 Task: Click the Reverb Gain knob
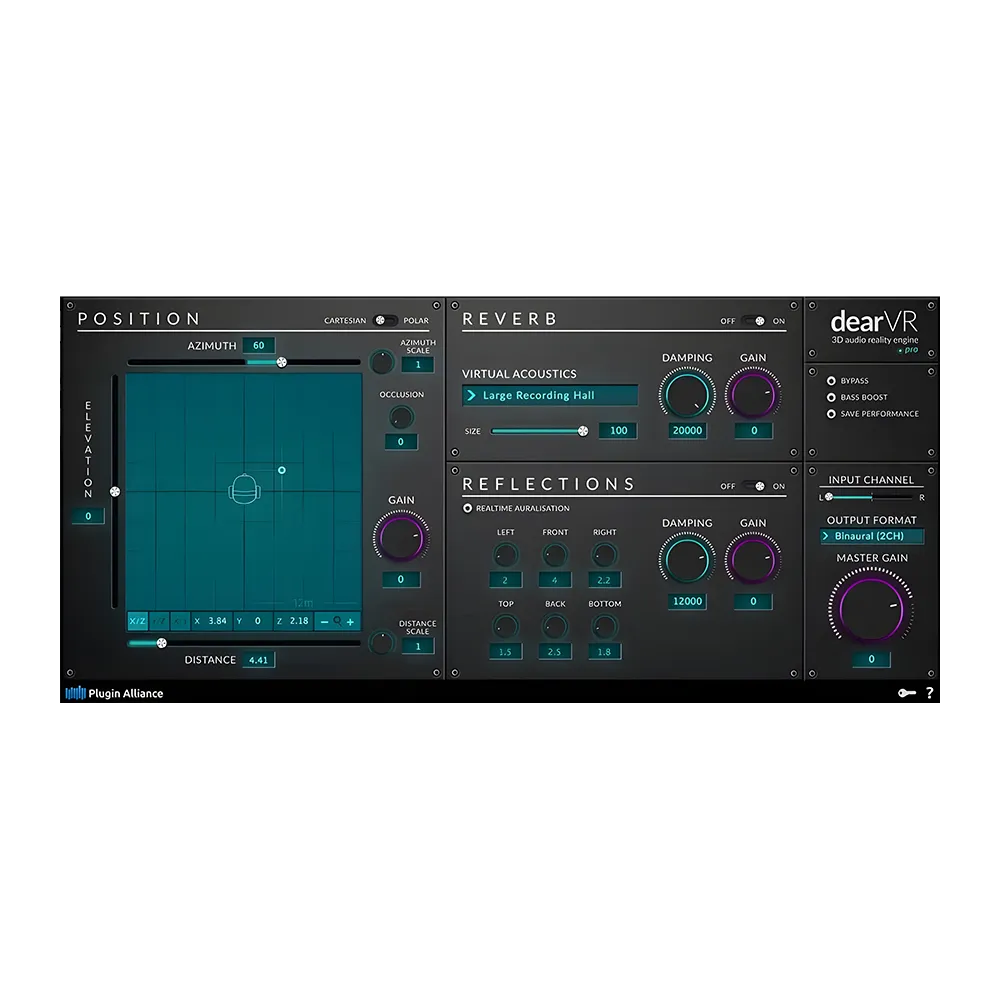753,393
